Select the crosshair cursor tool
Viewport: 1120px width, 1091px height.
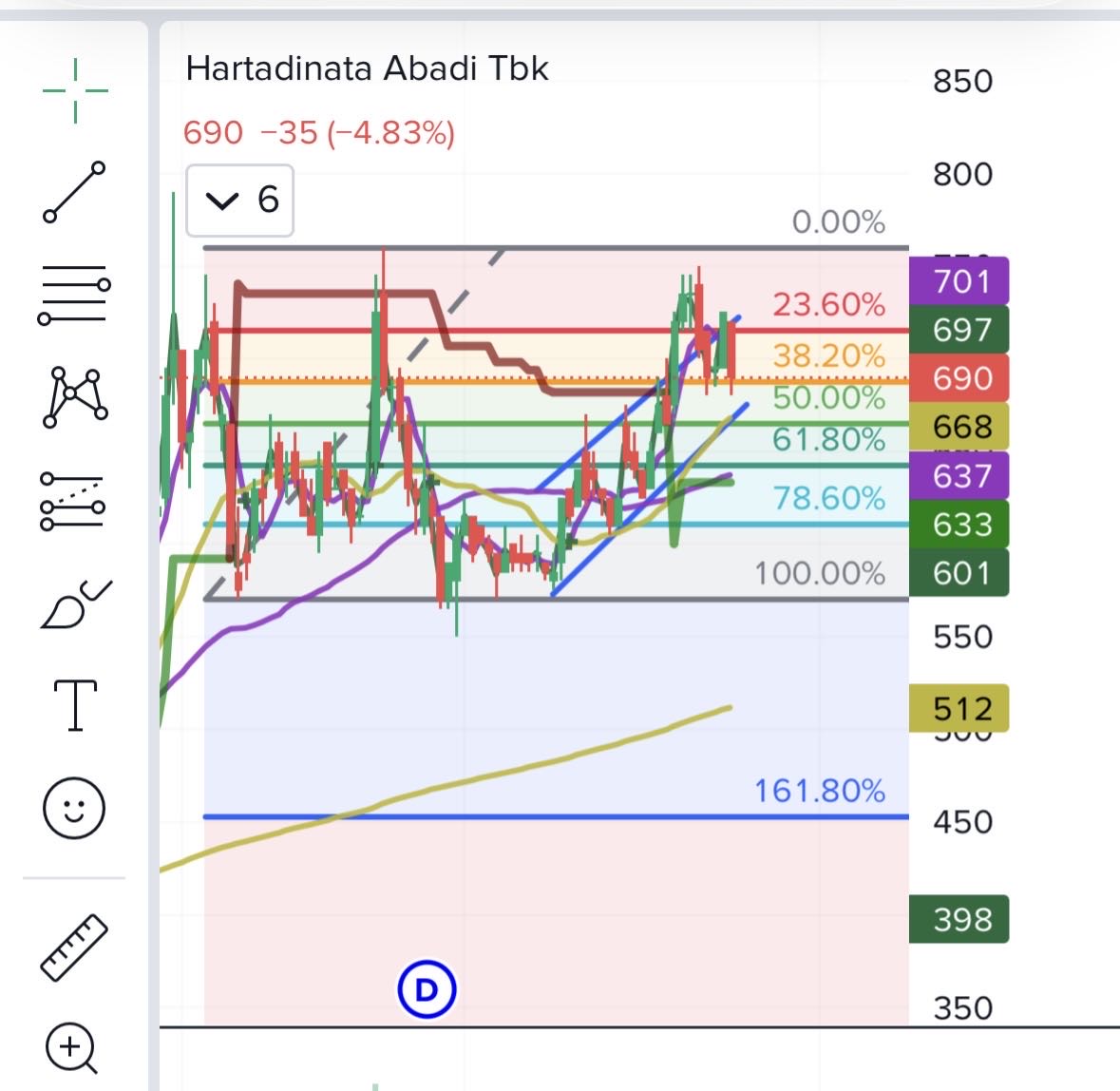coord(75,90)
